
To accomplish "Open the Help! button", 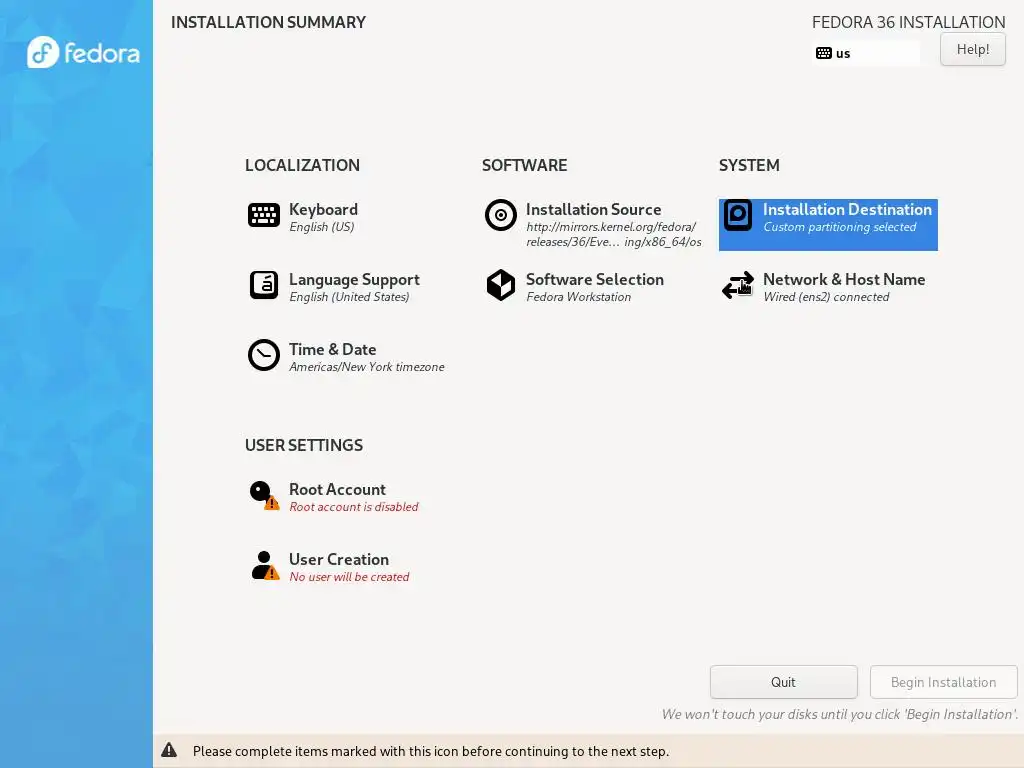I will [x=972, y=49].
